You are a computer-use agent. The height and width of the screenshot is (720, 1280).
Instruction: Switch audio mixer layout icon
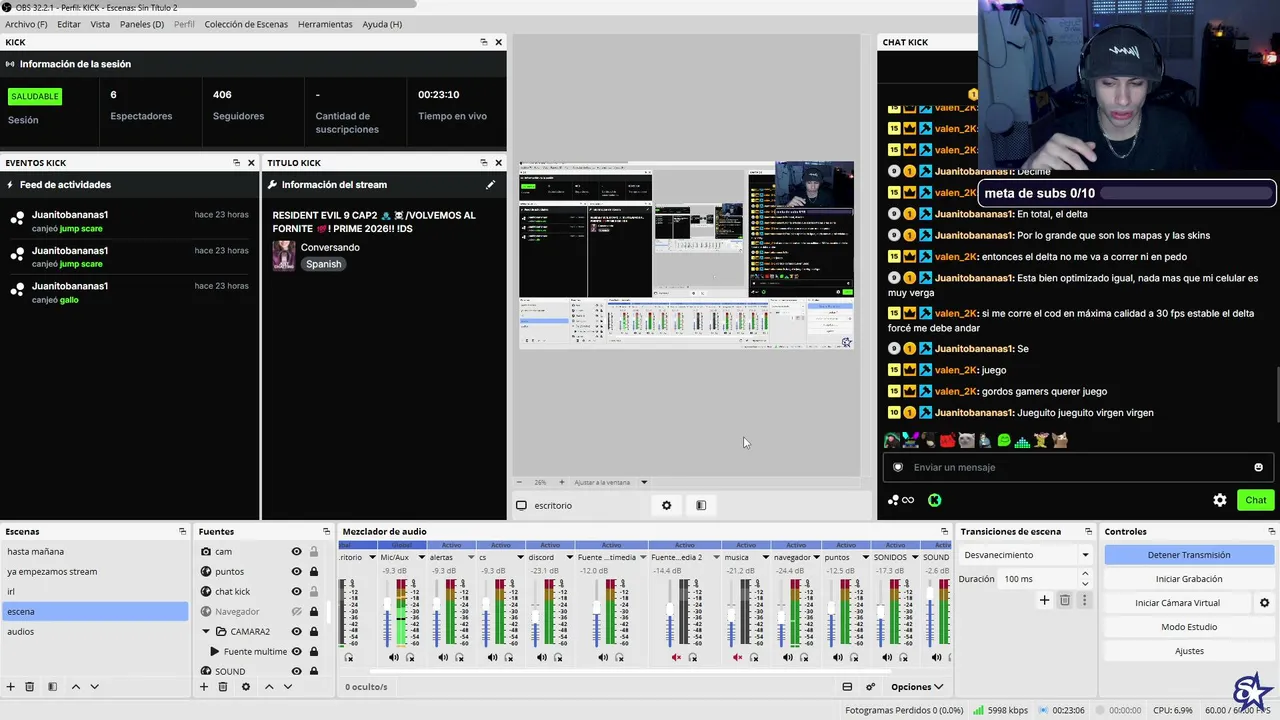coord(847,687)
